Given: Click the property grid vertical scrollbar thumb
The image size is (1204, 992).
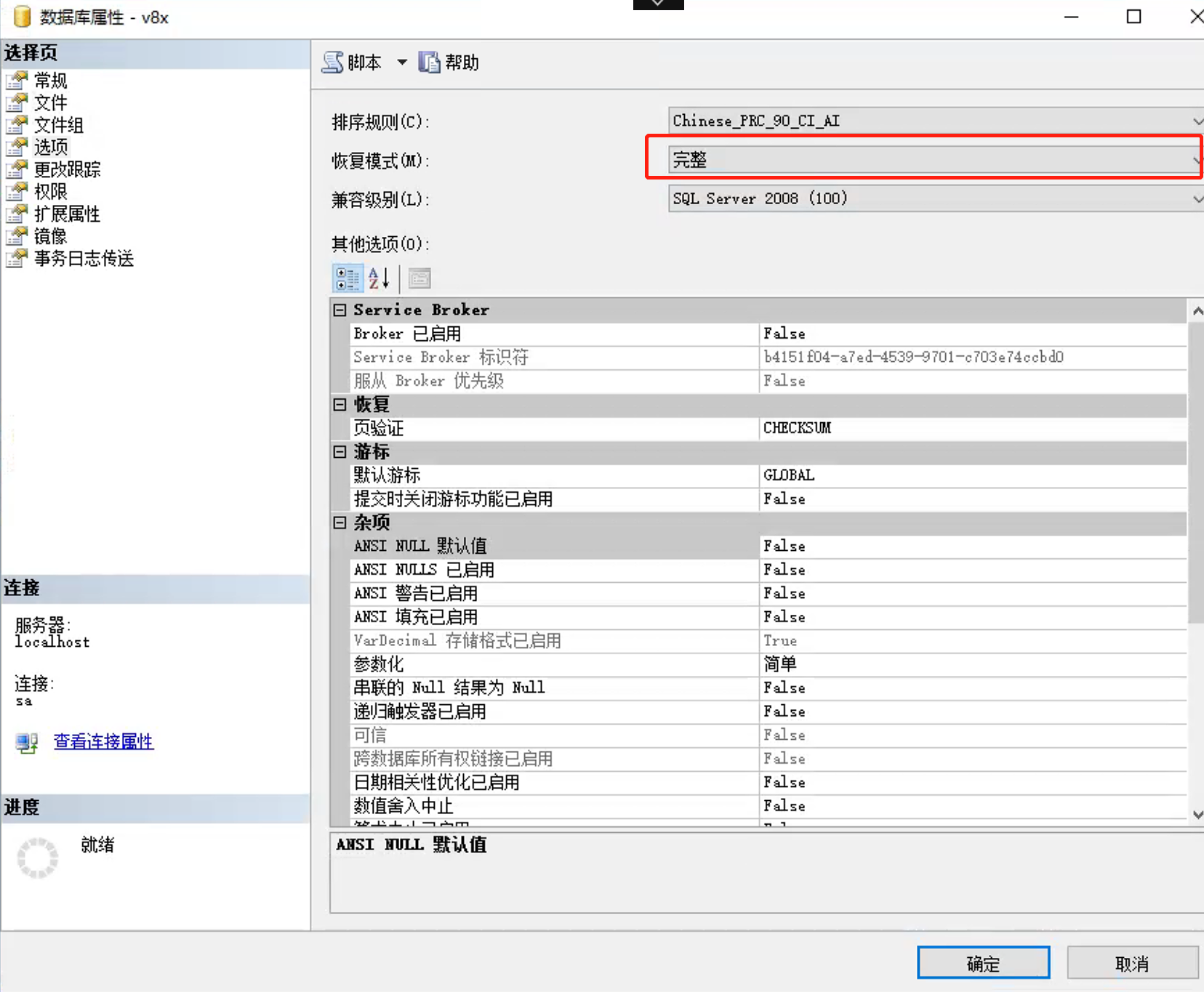Looking at the screenshot, I should click(x=1197, y=472).
